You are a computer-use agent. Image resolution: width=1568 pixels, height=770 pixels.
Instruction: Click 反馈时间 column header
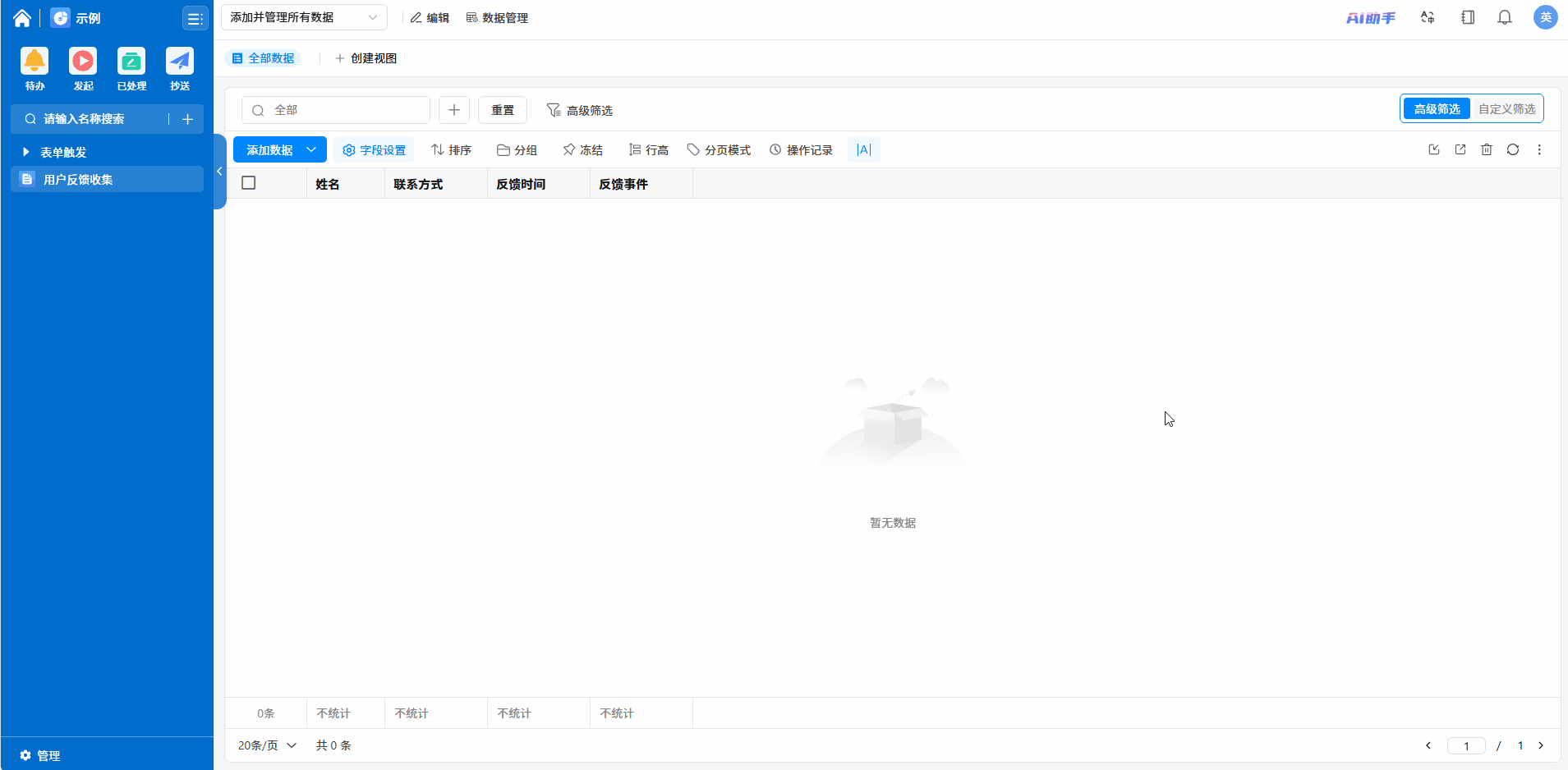click(538, 184)
